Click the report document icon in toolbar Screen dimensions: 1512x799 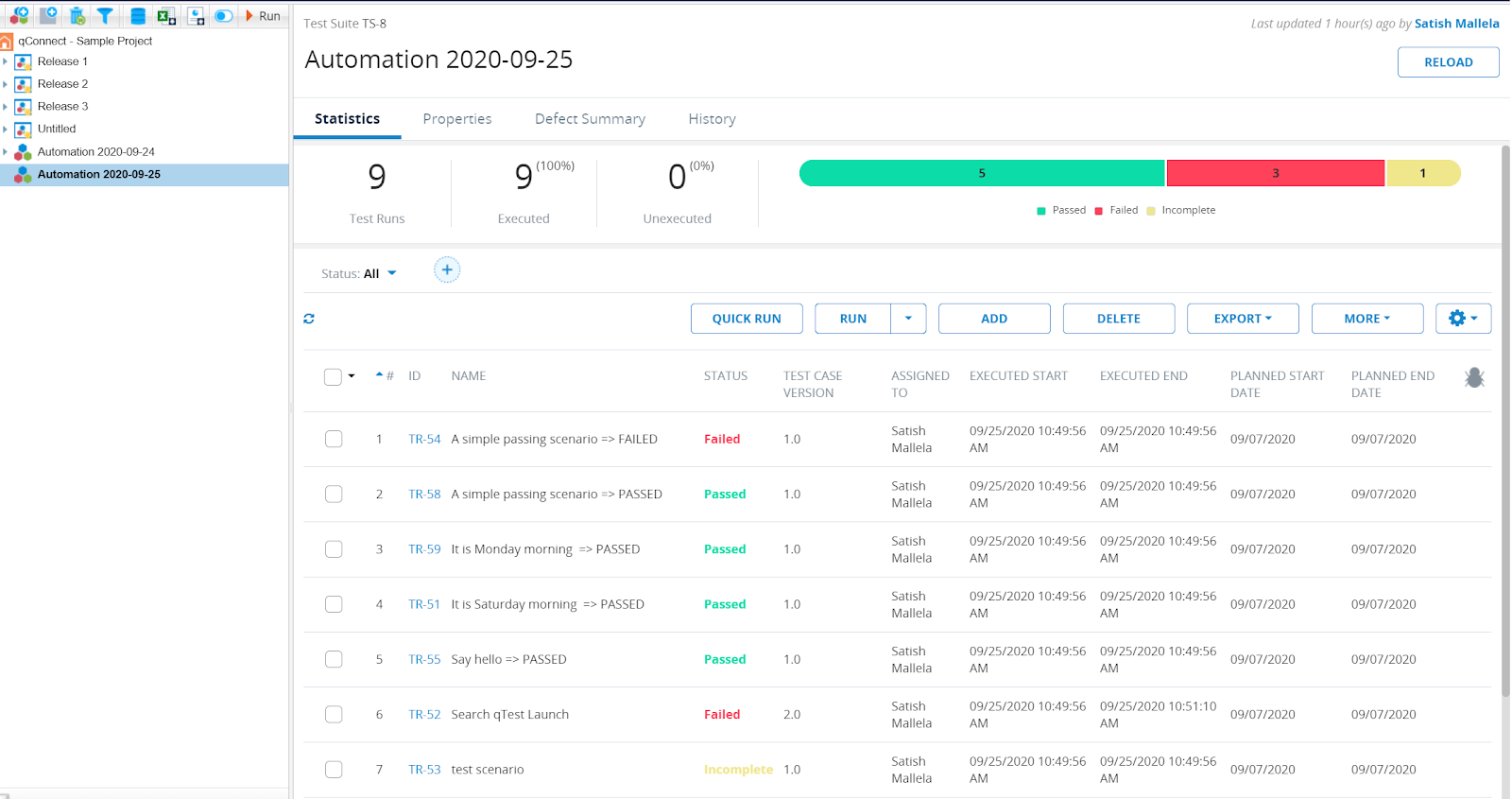point(196,15)
